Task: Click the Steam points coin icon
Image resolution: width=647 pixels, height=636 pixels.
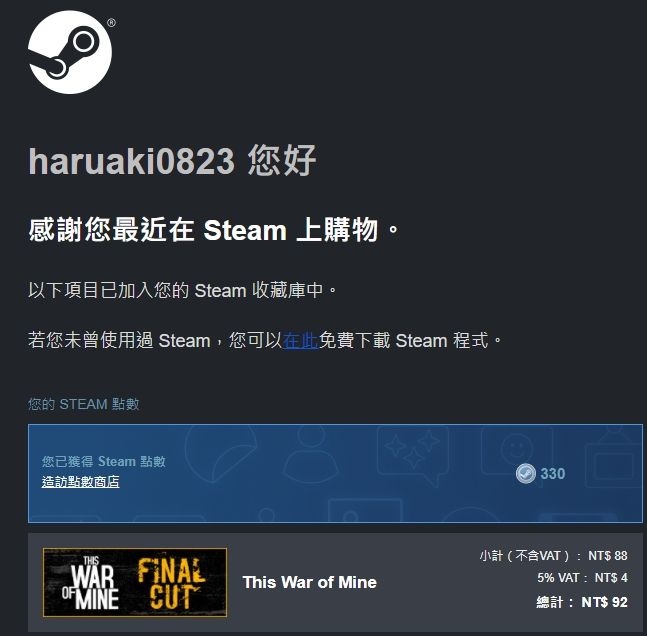Action: [x=525, y=473]
